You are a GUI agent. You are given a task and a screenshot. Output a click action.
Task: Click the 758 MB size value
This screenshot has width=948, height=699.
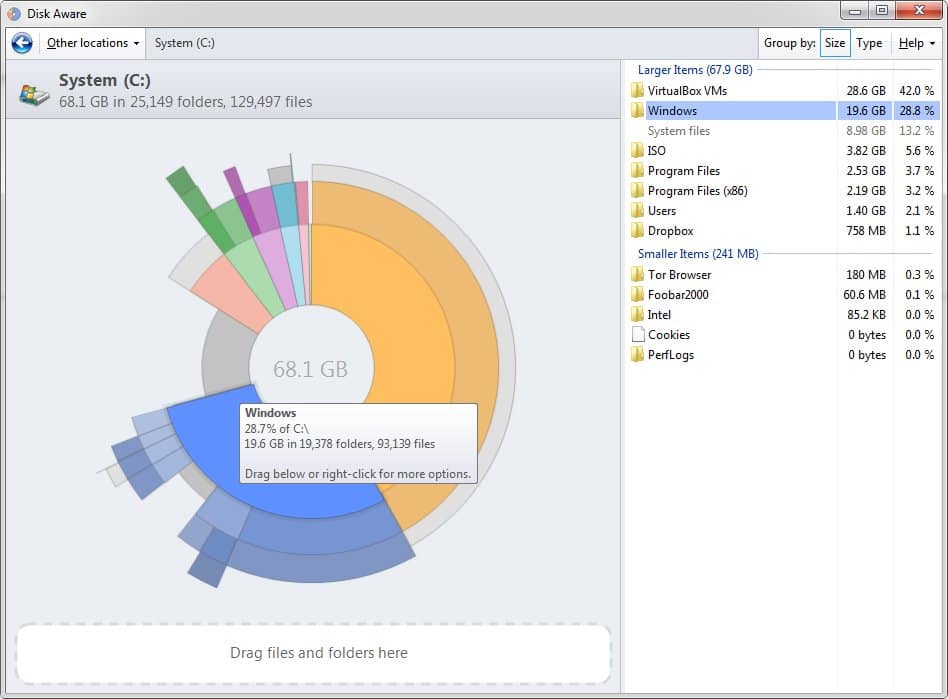pyautogui.click(x=866, y=230)
